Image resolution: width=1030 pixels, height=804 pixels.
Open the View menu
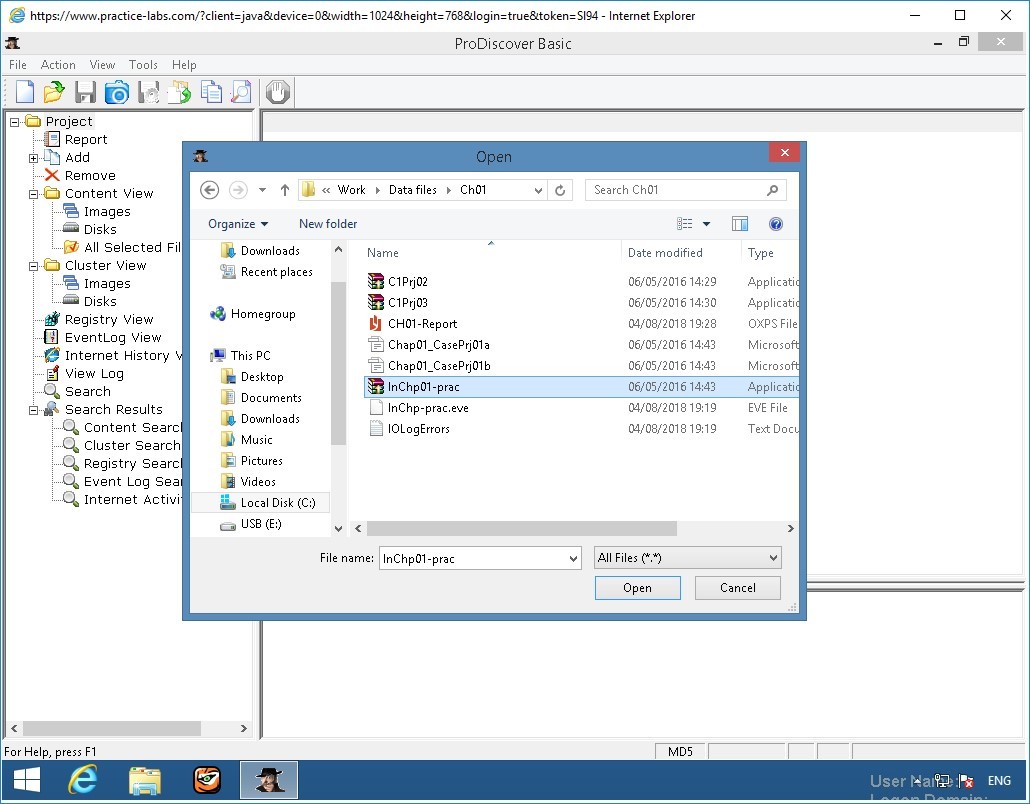click(x=102, y=64)
